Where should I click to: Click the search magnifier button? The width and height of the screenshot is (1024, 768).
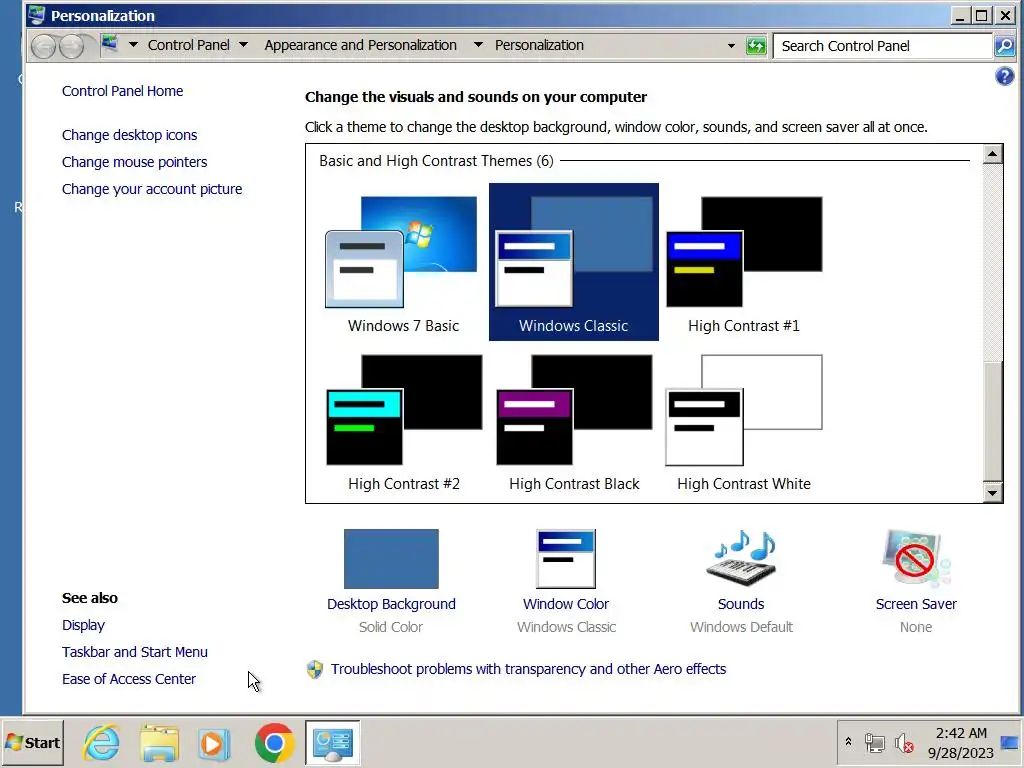coord(1004,46)
